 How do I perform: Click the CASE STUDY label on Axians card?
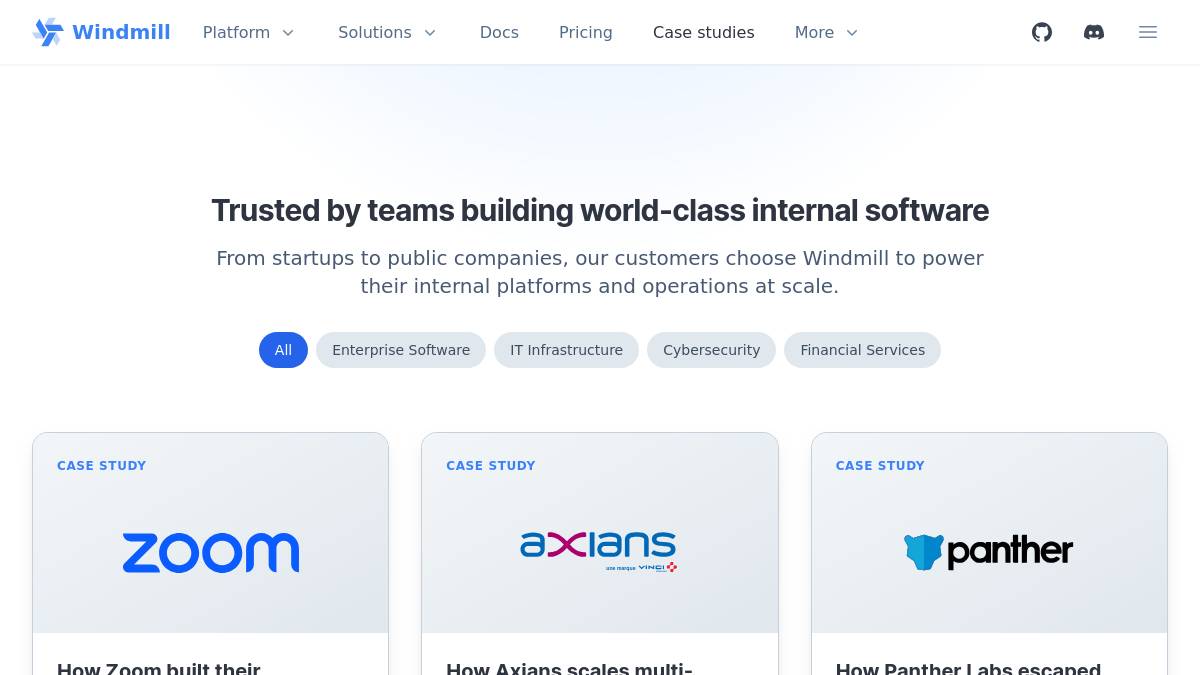tap(491, 466)
